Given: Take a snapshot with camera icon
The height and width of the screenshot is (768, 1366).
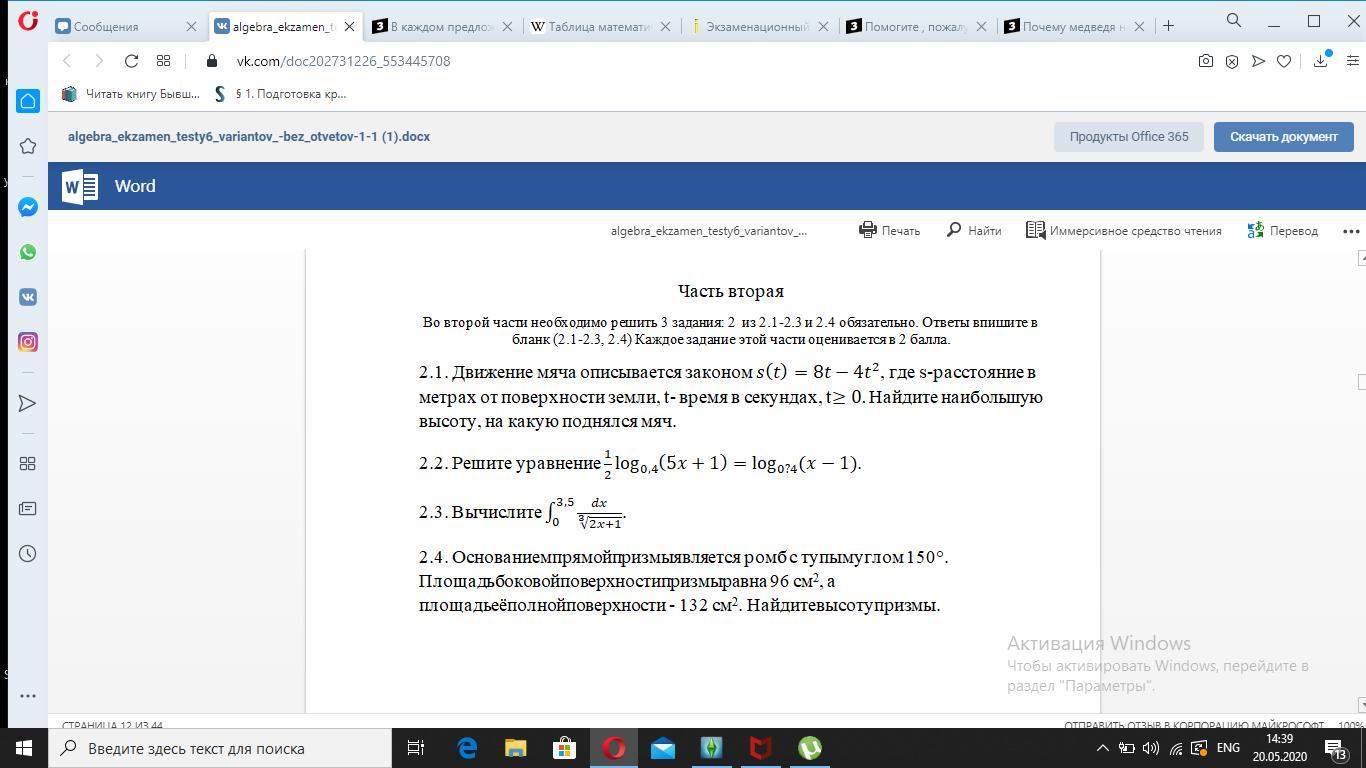Looking at the screenshot, I should click(x=1206, y=61).
